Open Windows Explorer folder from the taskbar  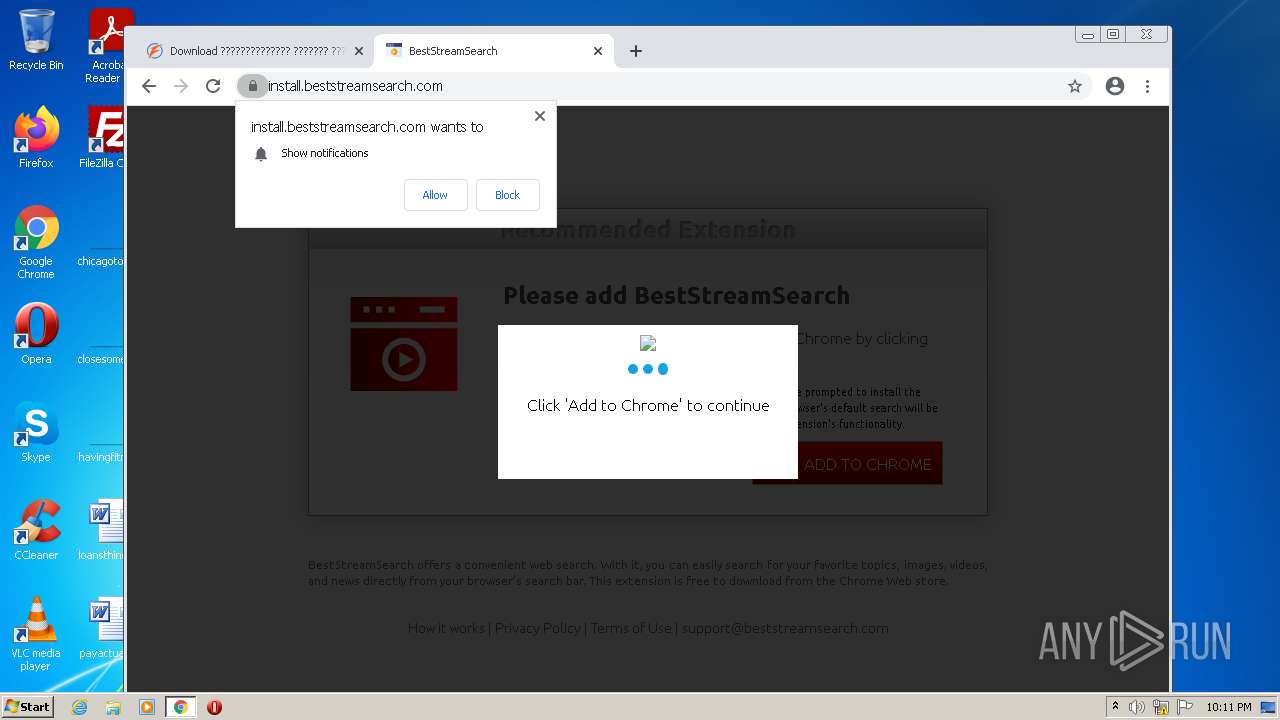113,707
